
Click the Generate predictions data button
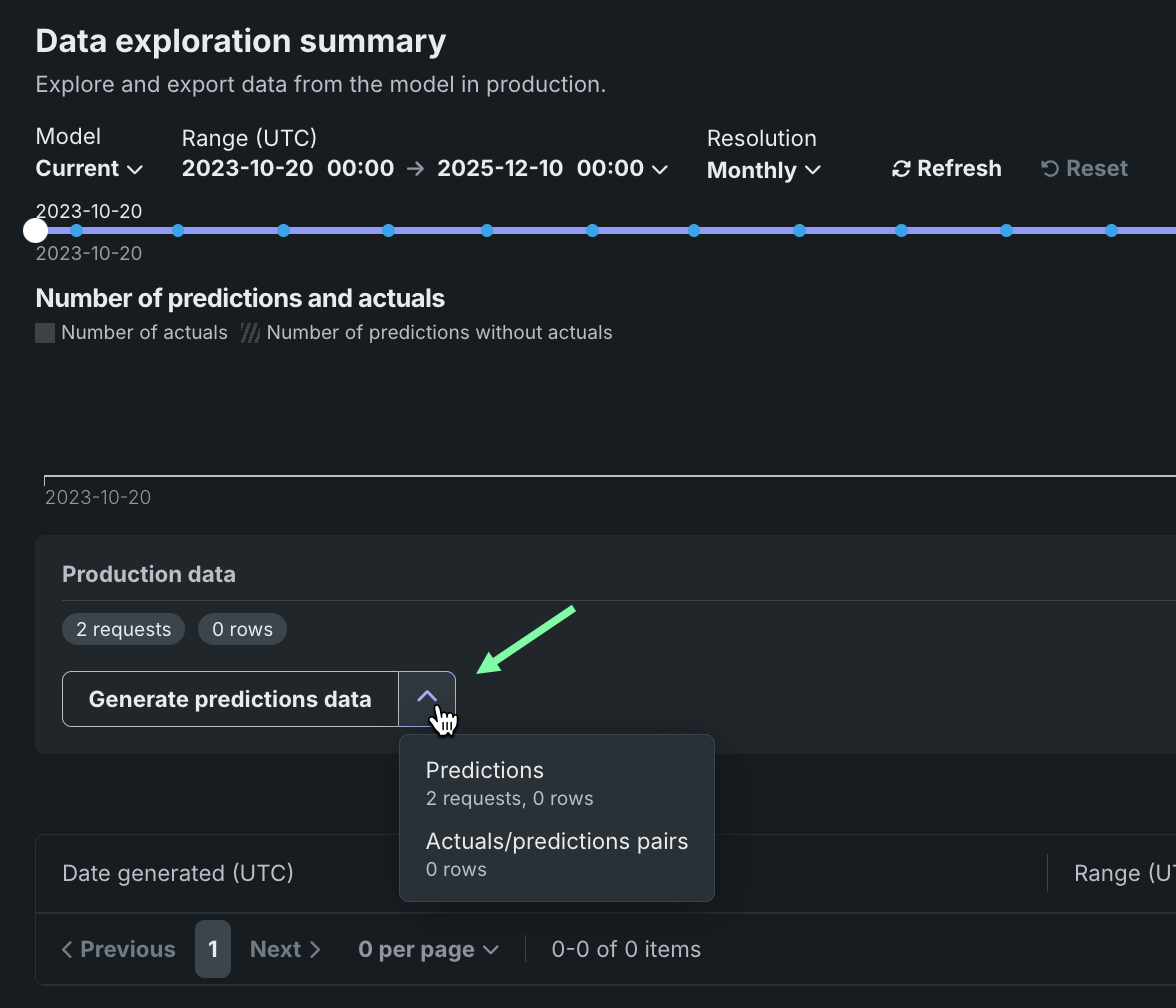pyautogui.click(x=230, y=699)
